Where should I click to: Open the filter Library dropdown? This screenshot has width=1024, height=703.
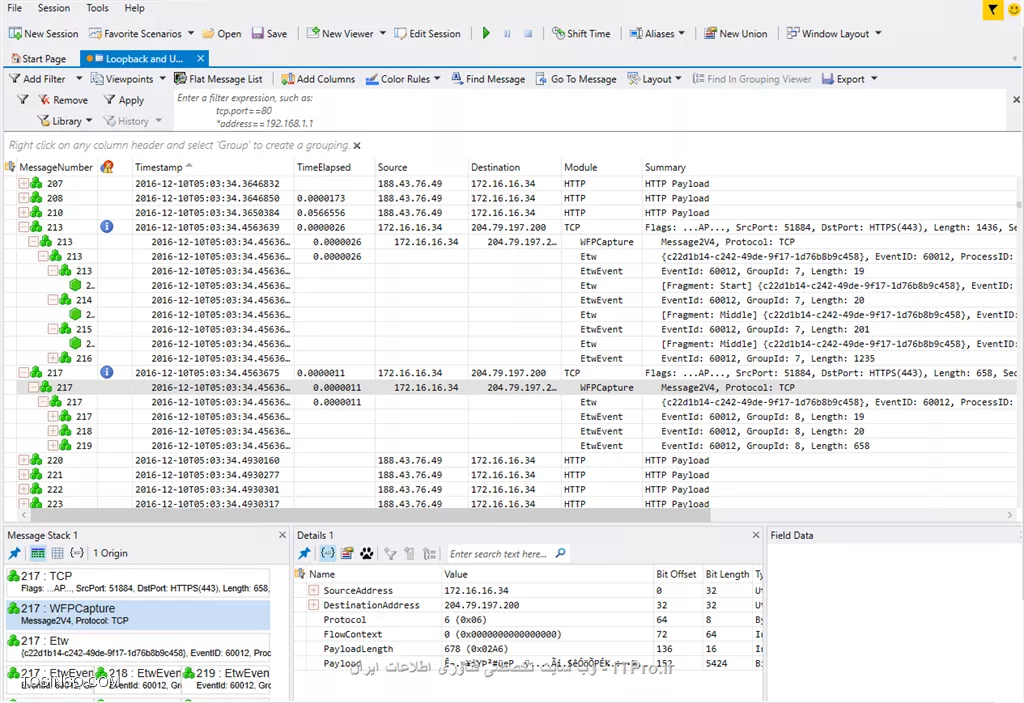pyautogui.click(x=89, y=121)
